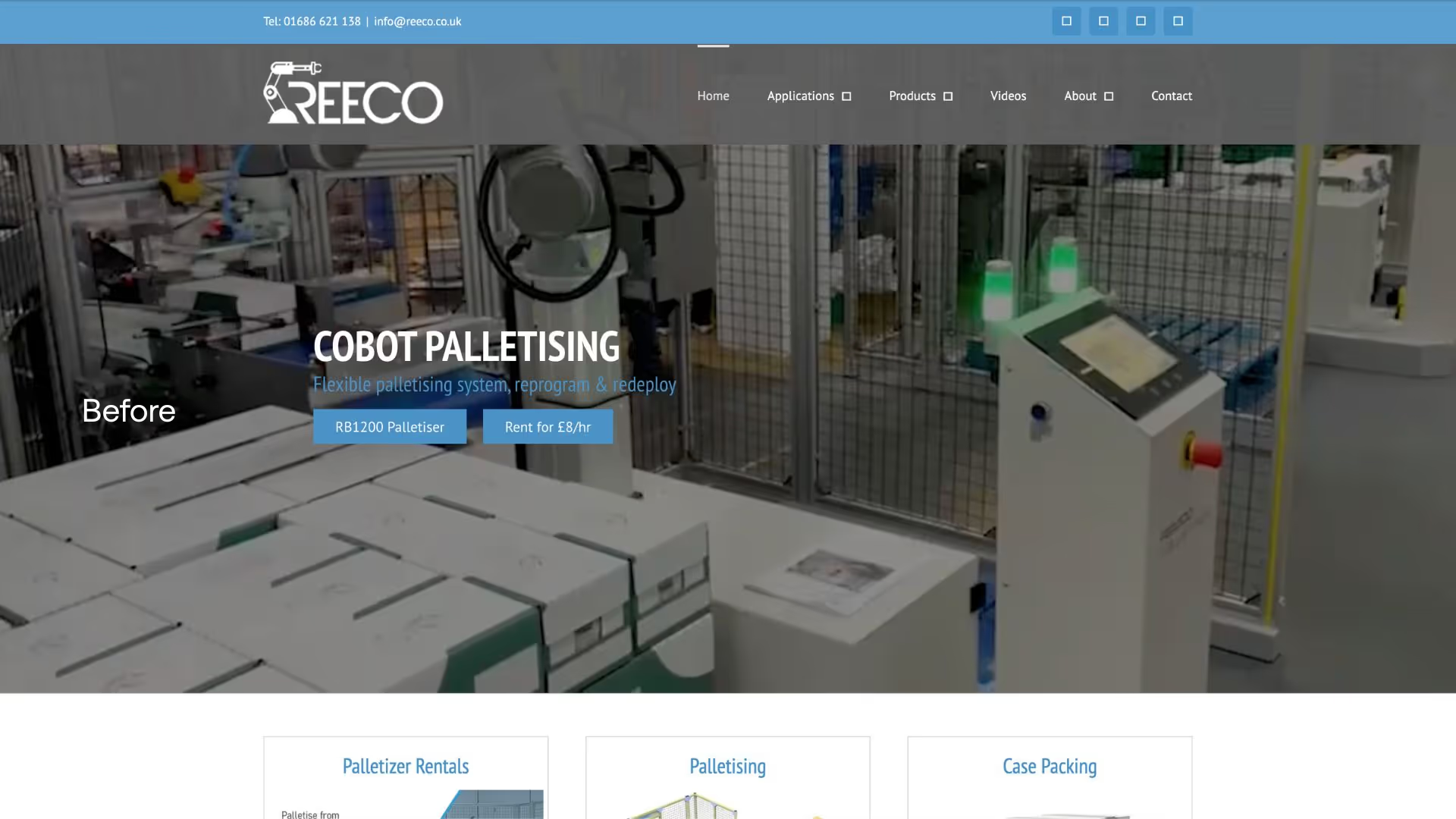Click the Rent for £8/hr button

[548, 427]
